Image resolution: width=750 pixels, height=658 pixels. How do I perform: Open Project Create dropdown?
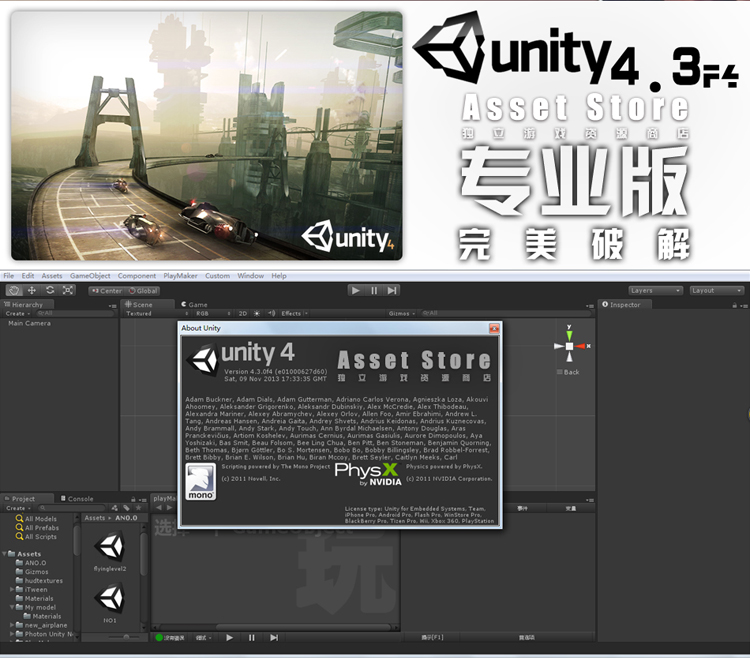pyautogui.click(x=18, y=508)
